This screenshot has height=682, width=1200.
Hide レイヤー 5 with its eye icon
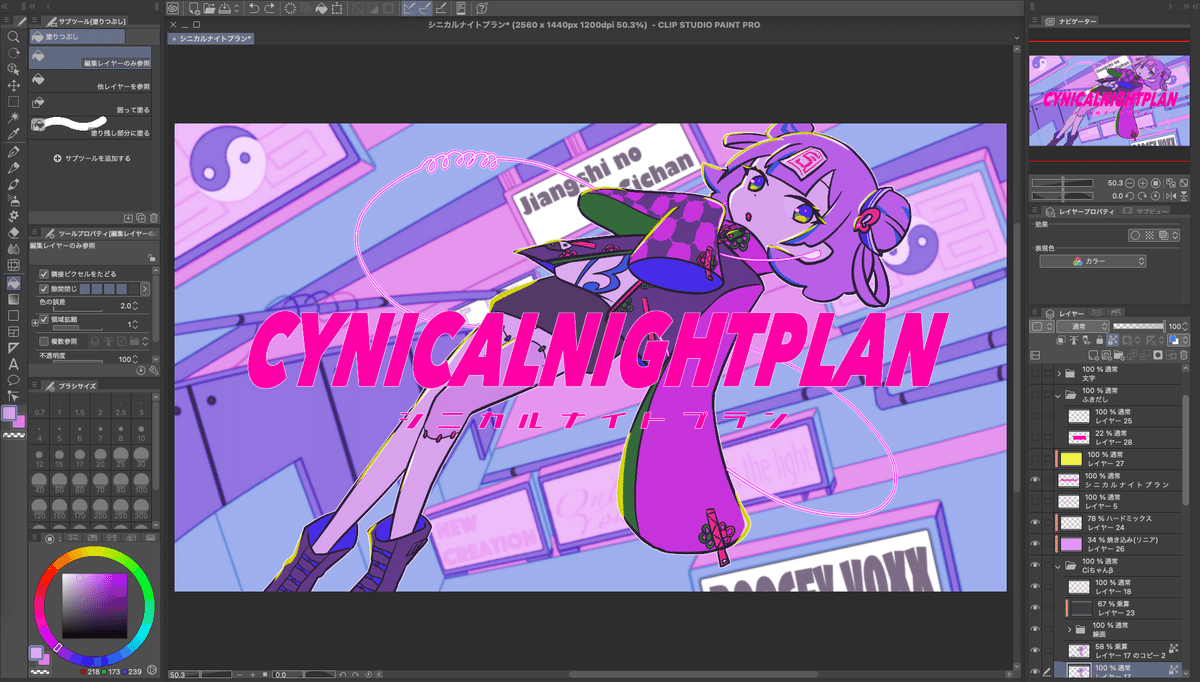[x=1035, y=502]
